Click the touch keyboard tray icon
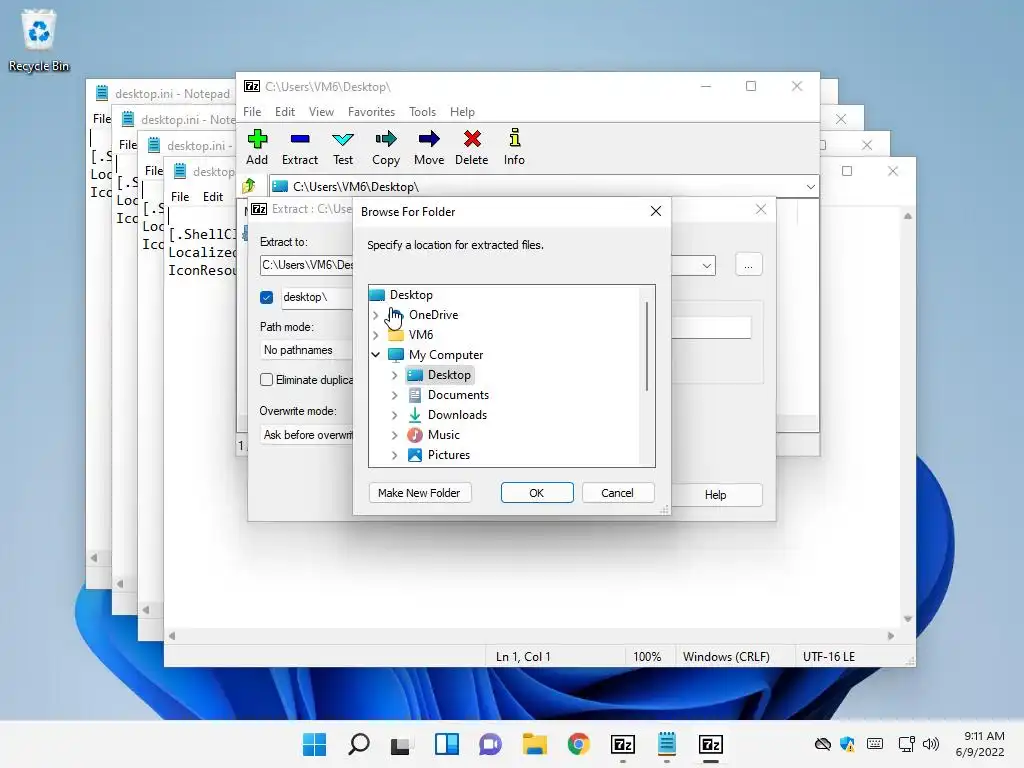1024x768 pixels. point(875,744)
